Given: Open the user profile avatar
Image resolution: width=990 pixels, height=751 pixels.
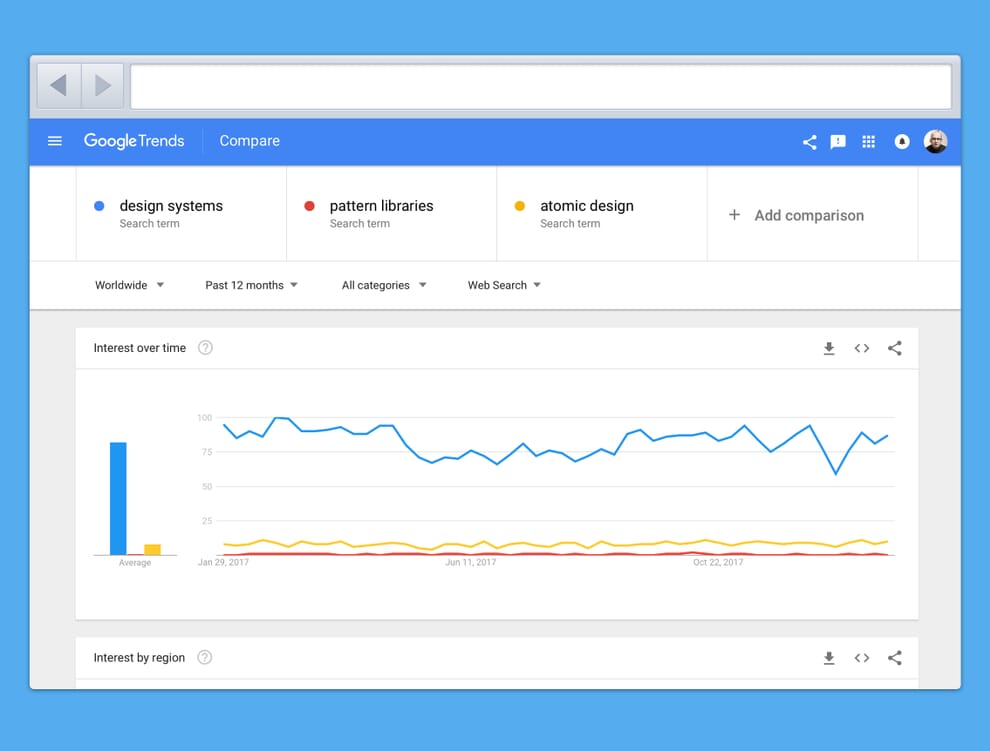Looking at the screenshot, I should coord(935,142).
